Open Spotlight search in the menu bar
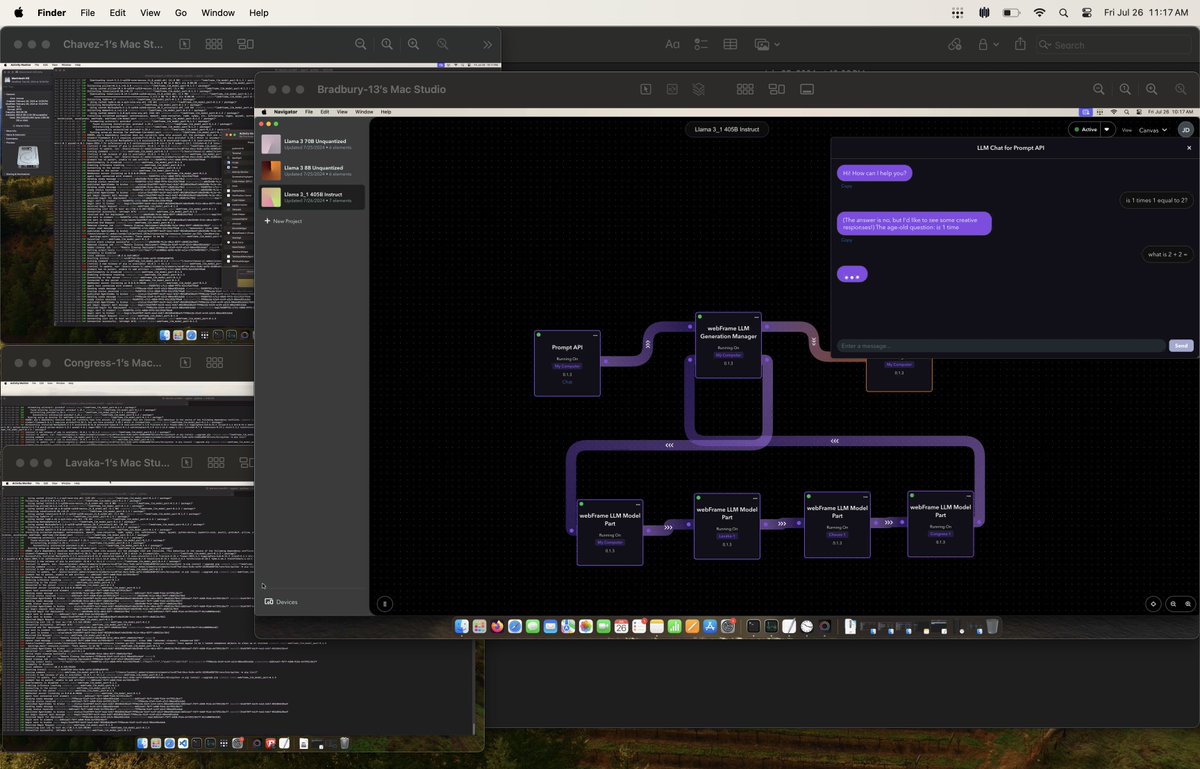The width and height of the screenshot is (1200, 769). [x=1063, y=13]
